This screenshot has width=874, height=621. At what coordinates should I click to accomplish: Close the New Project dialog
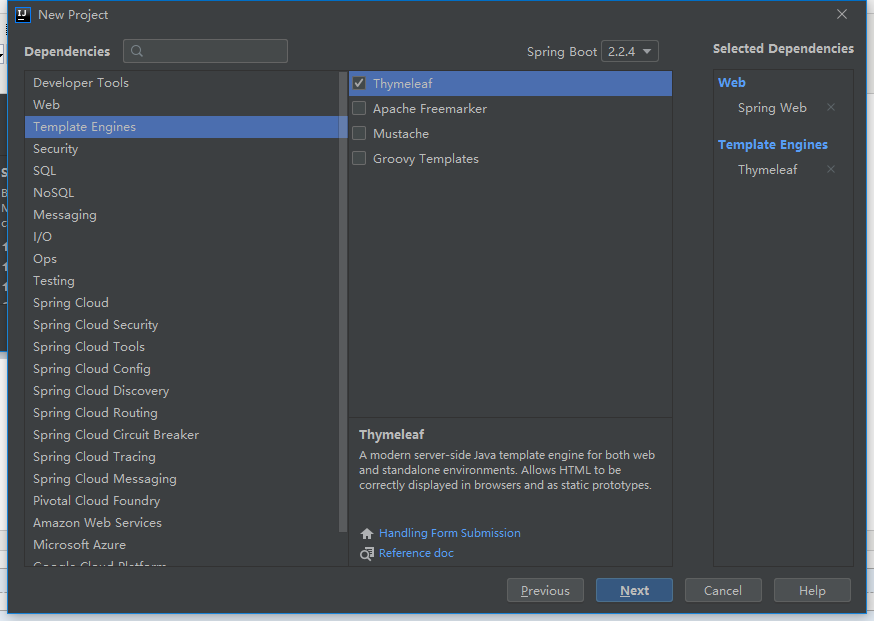click(842, 14)
